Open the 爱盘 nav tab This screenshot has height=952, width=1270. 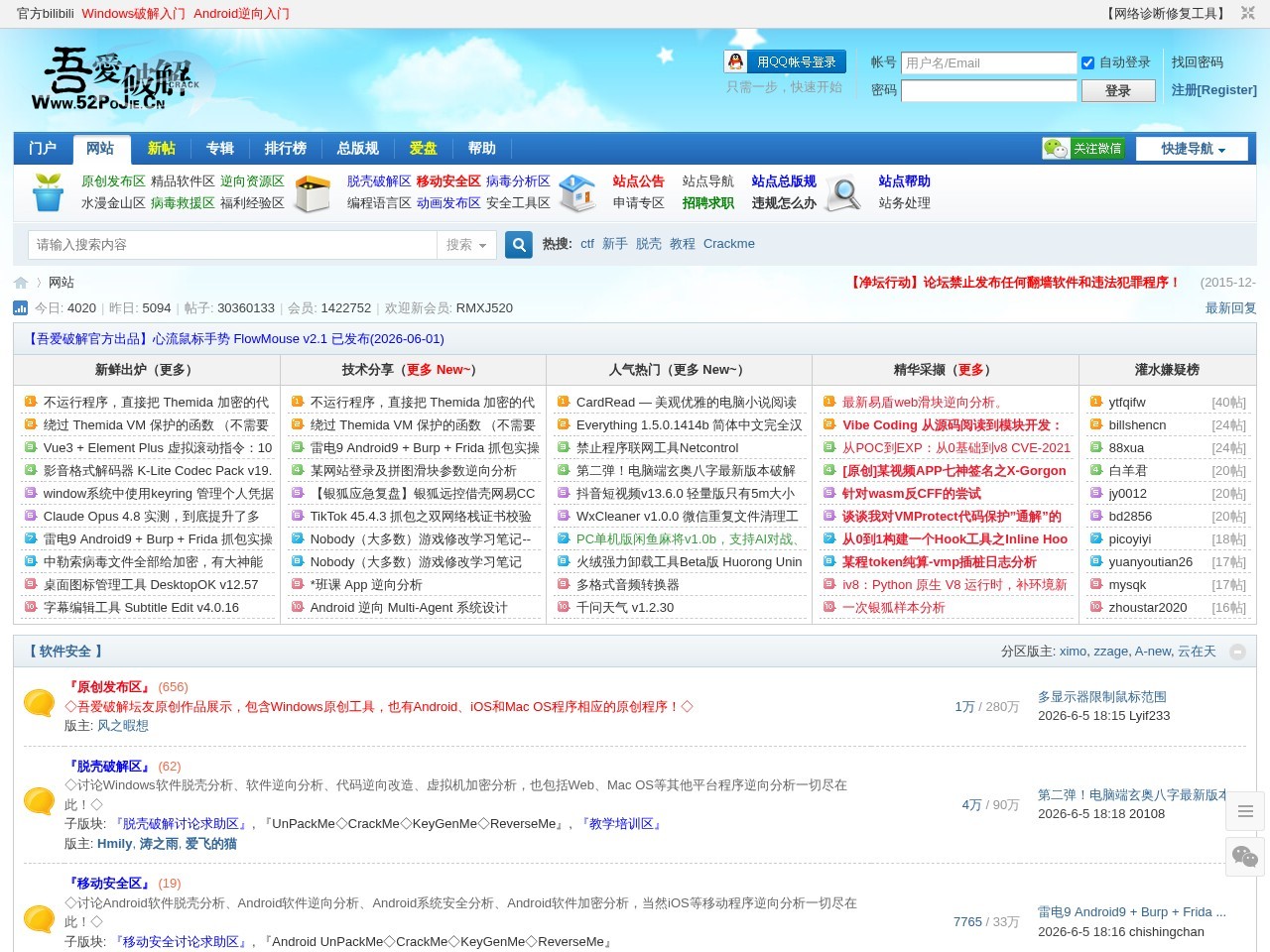pos(424,148)
